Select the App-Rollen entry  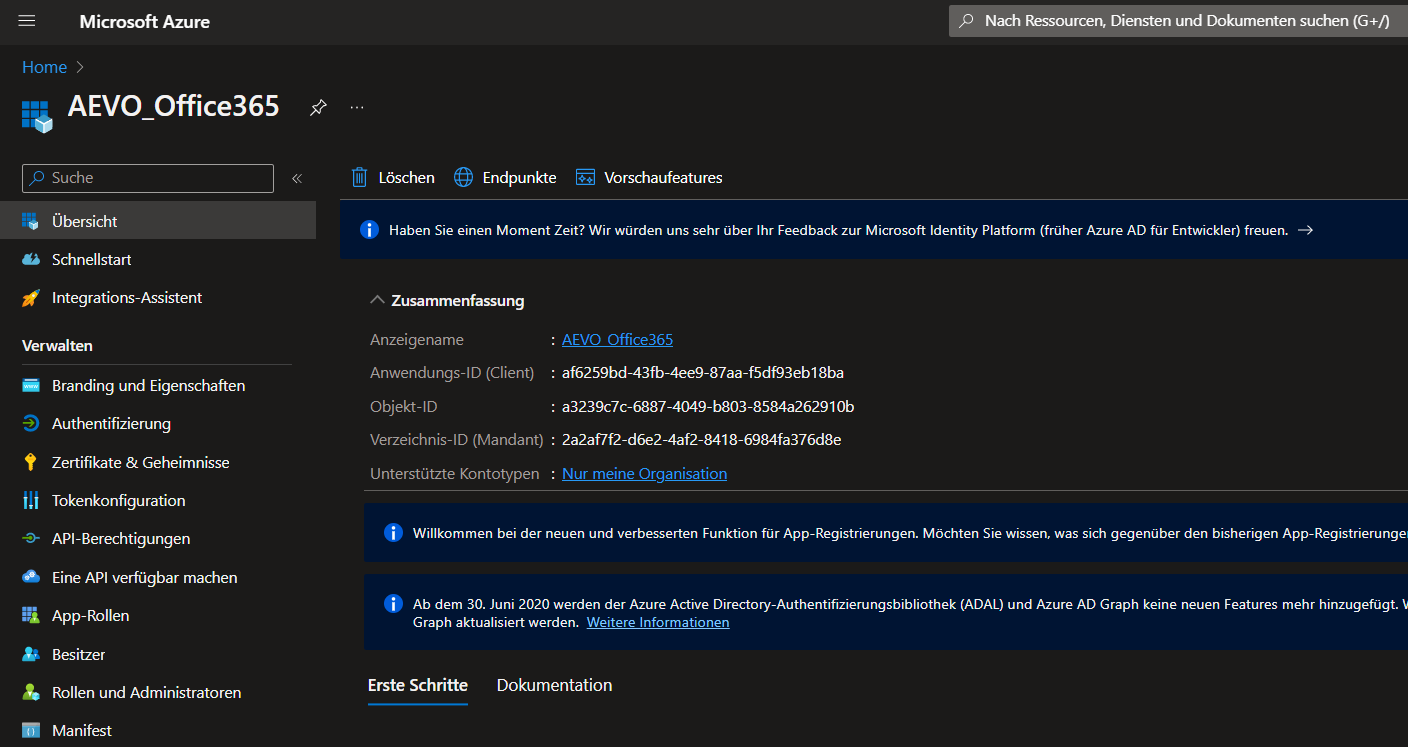coord(92,615)
